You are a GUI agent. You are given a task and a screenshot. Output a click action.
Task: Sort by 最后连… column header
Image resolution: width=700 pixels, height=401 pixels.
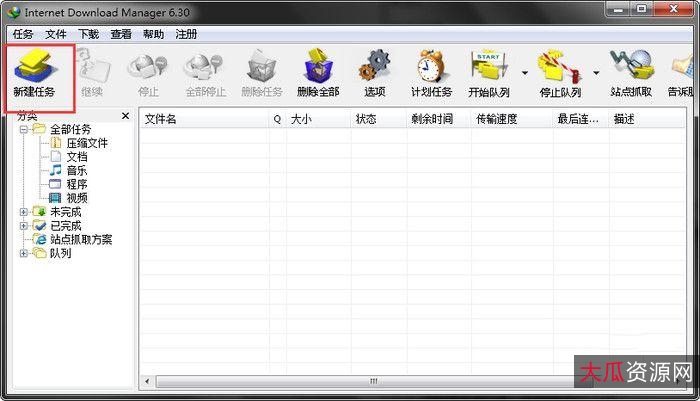coord(581,119)
